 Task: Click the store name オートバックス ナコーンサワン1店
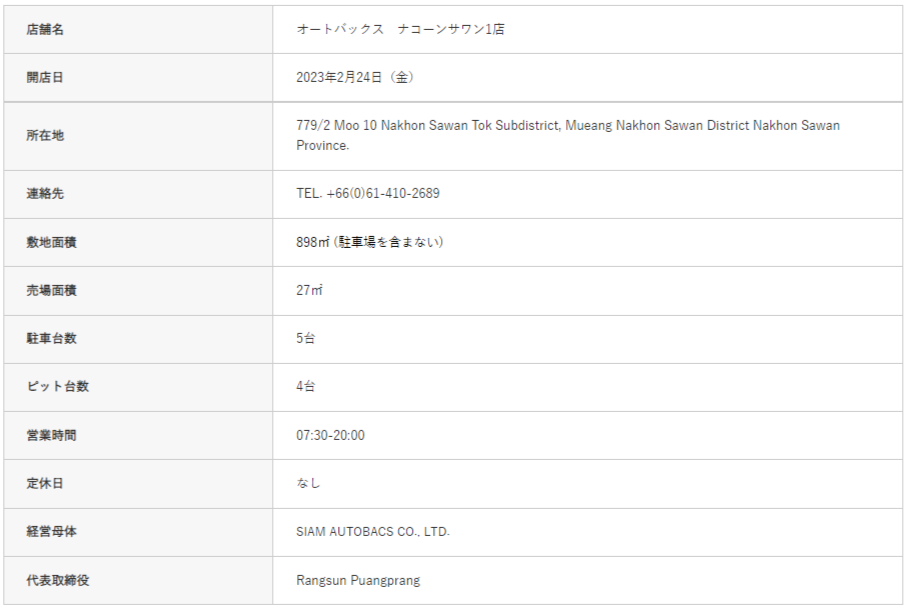click(400, 29)
